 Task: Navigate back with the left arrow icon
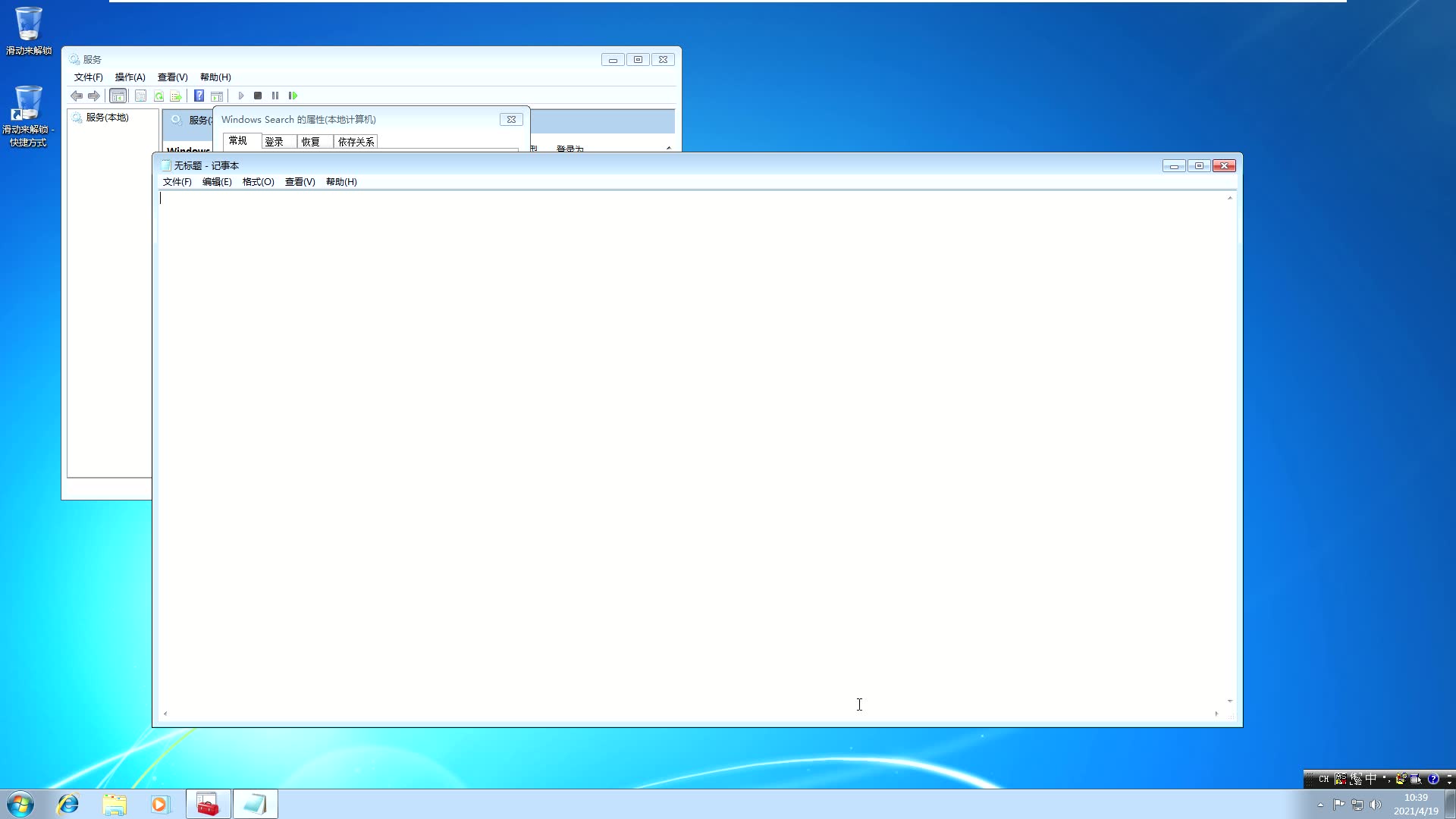point(76,96)
